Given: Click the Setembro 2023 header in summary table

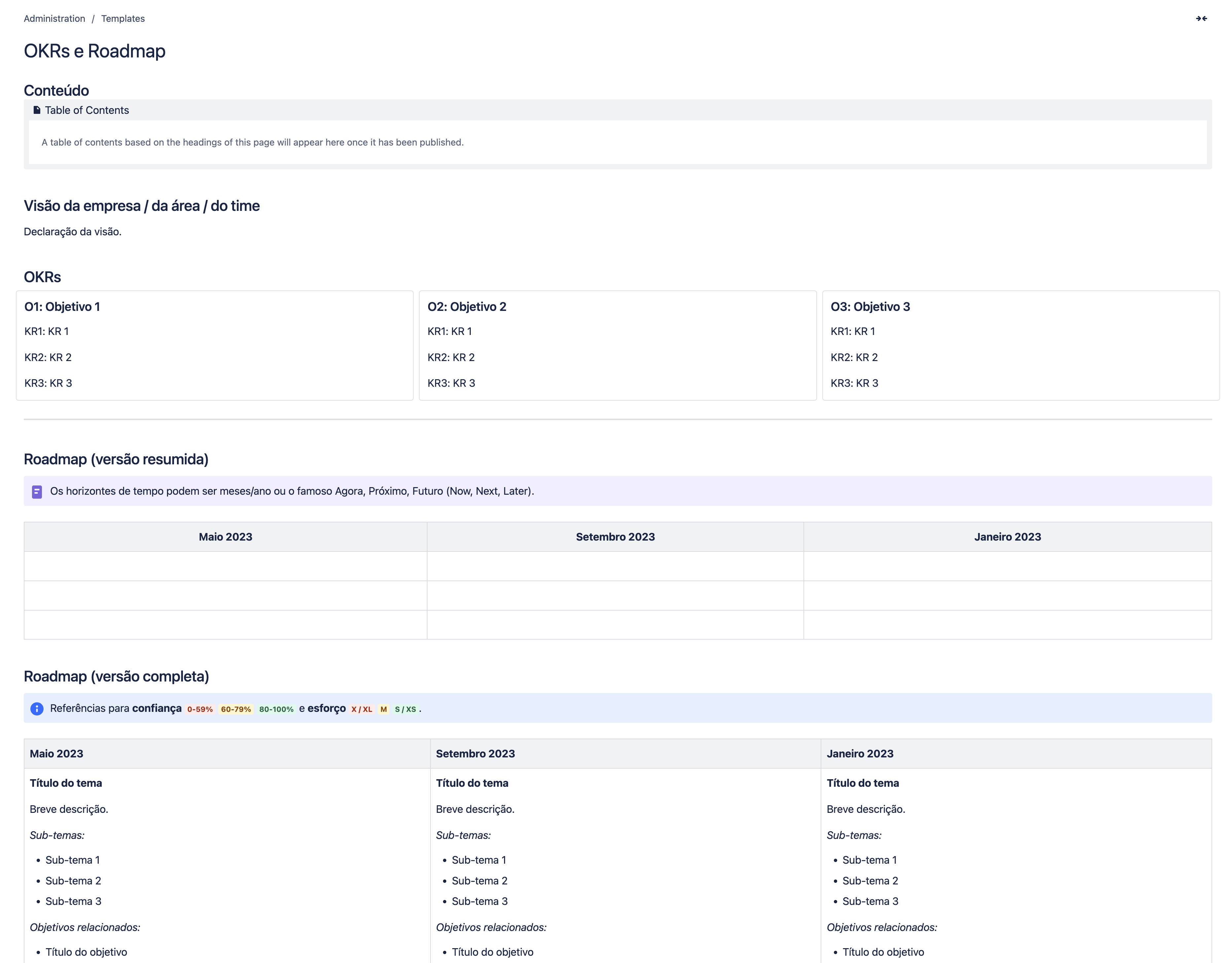Looking at the screenshot, I should tap(615, 537).
